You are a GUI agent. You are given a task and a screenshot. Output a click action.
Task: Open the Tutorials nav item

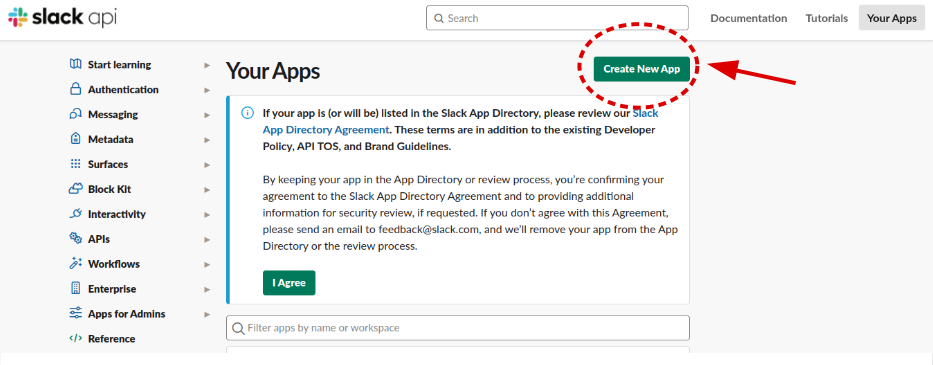pyautogui.click(x=826, y=18)
